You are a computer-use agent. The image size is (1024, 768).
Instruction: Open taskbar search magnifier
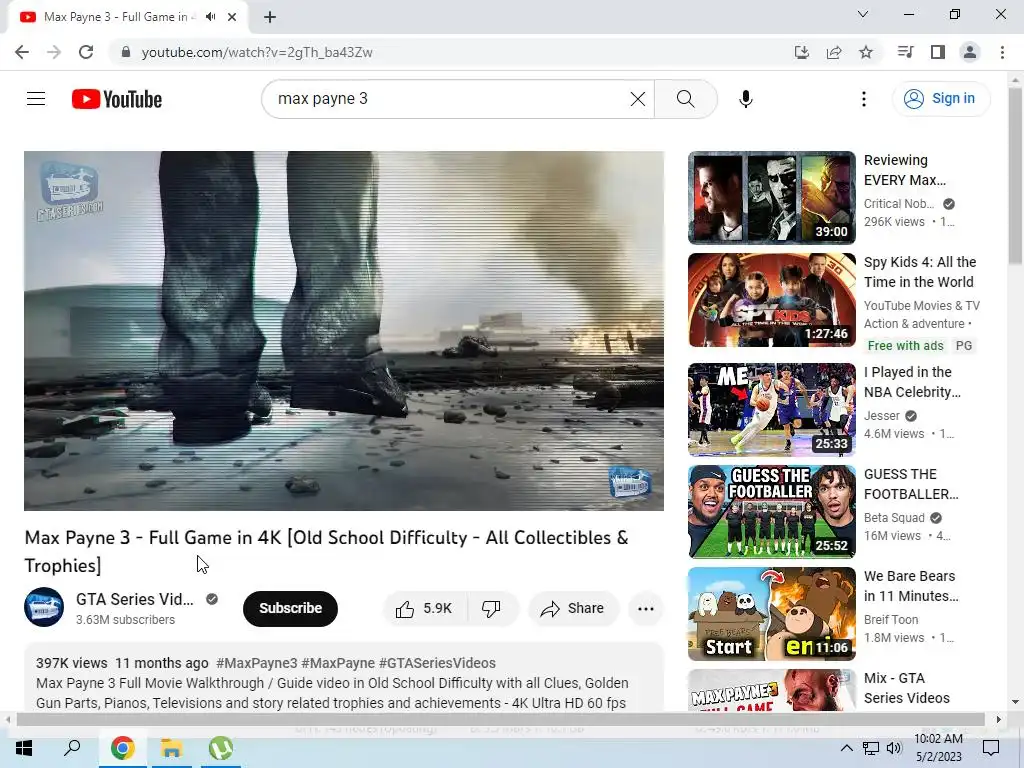coord(72,748)
